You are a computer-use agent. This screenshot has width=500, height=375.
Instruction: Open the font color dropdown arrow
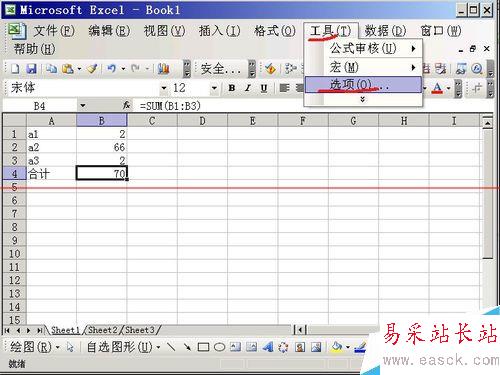(449, 88)
